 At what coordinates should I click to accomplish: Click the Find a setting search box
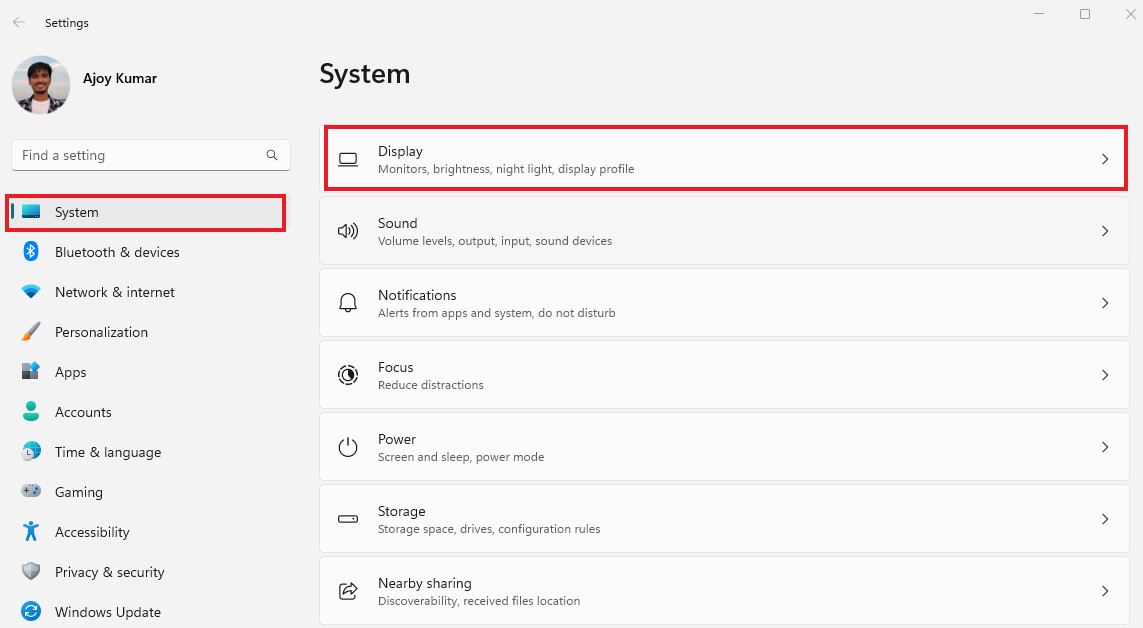point(140,156)
